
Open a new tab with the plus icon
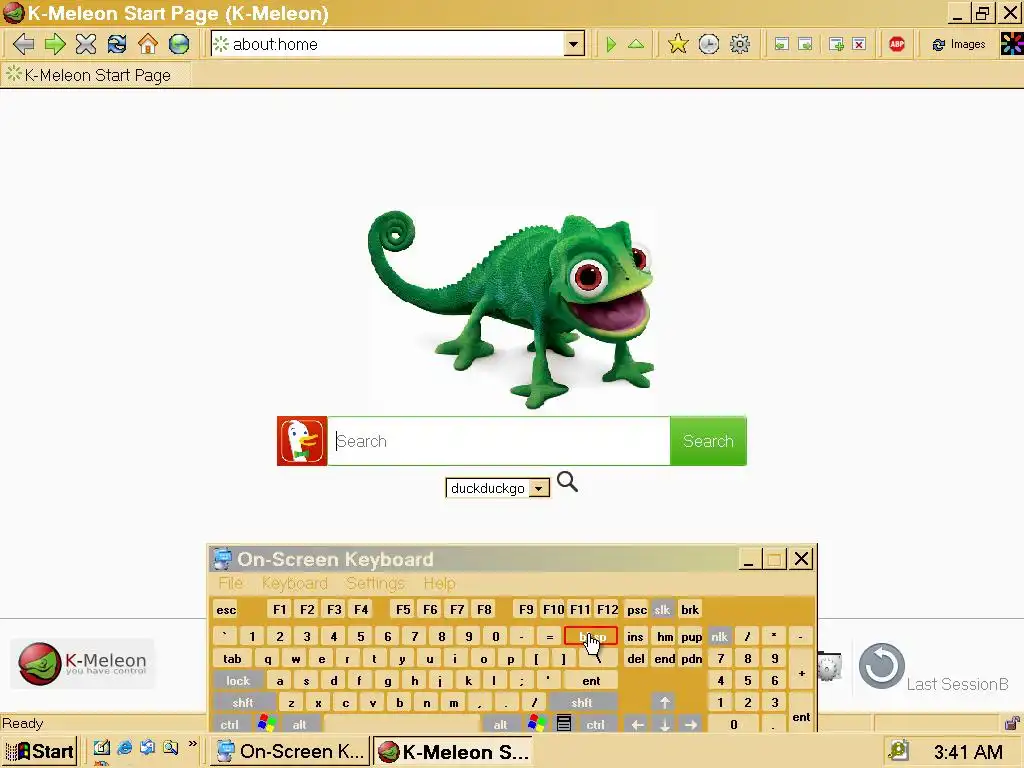coord(836,44)
